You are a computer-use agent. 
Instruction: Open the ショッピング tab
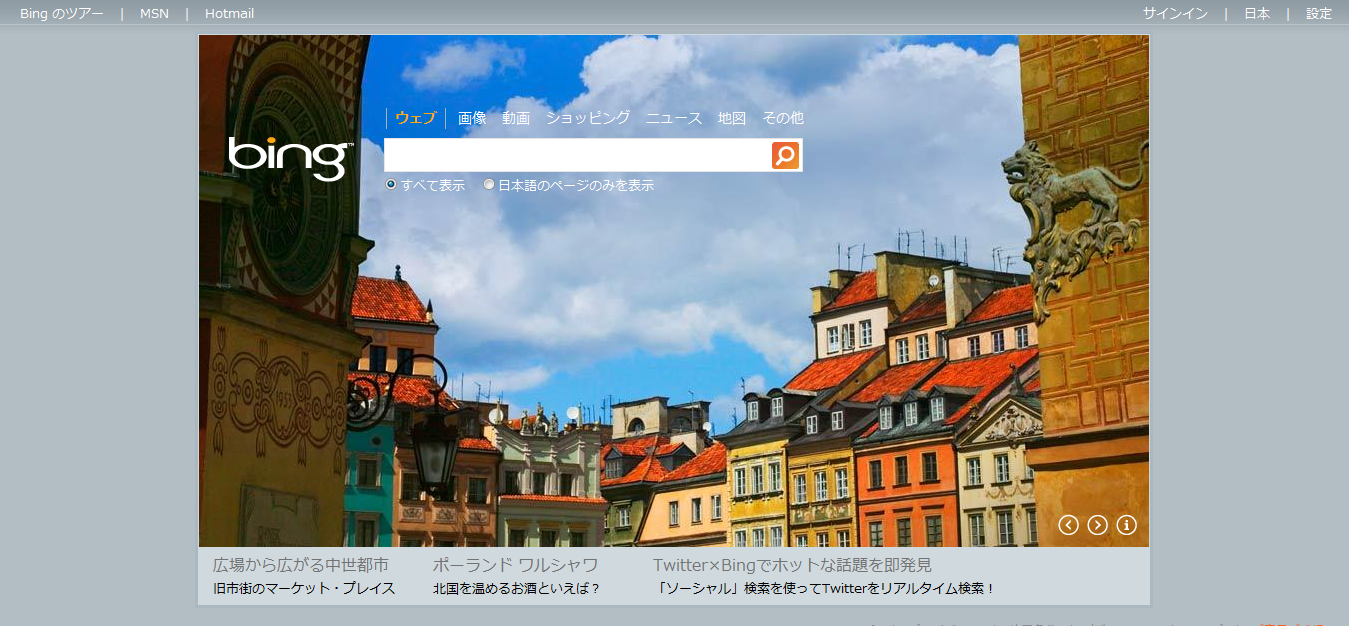point(587,118)
